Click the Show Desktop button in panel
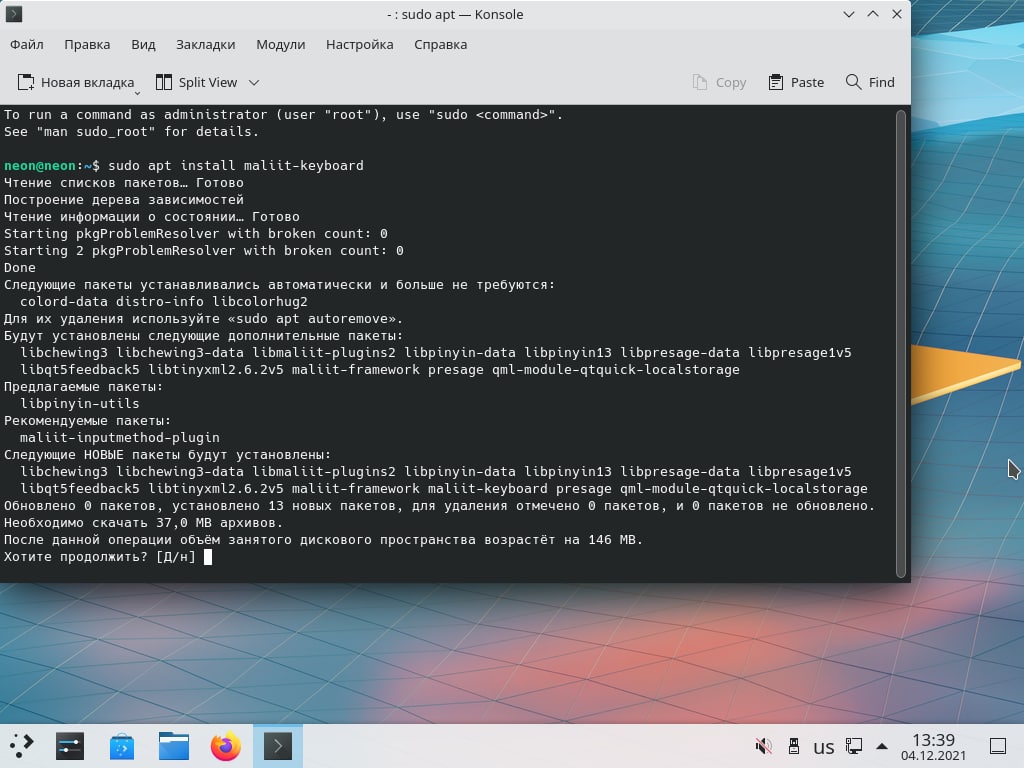The image size is (1024, 768). click(998, 746)
